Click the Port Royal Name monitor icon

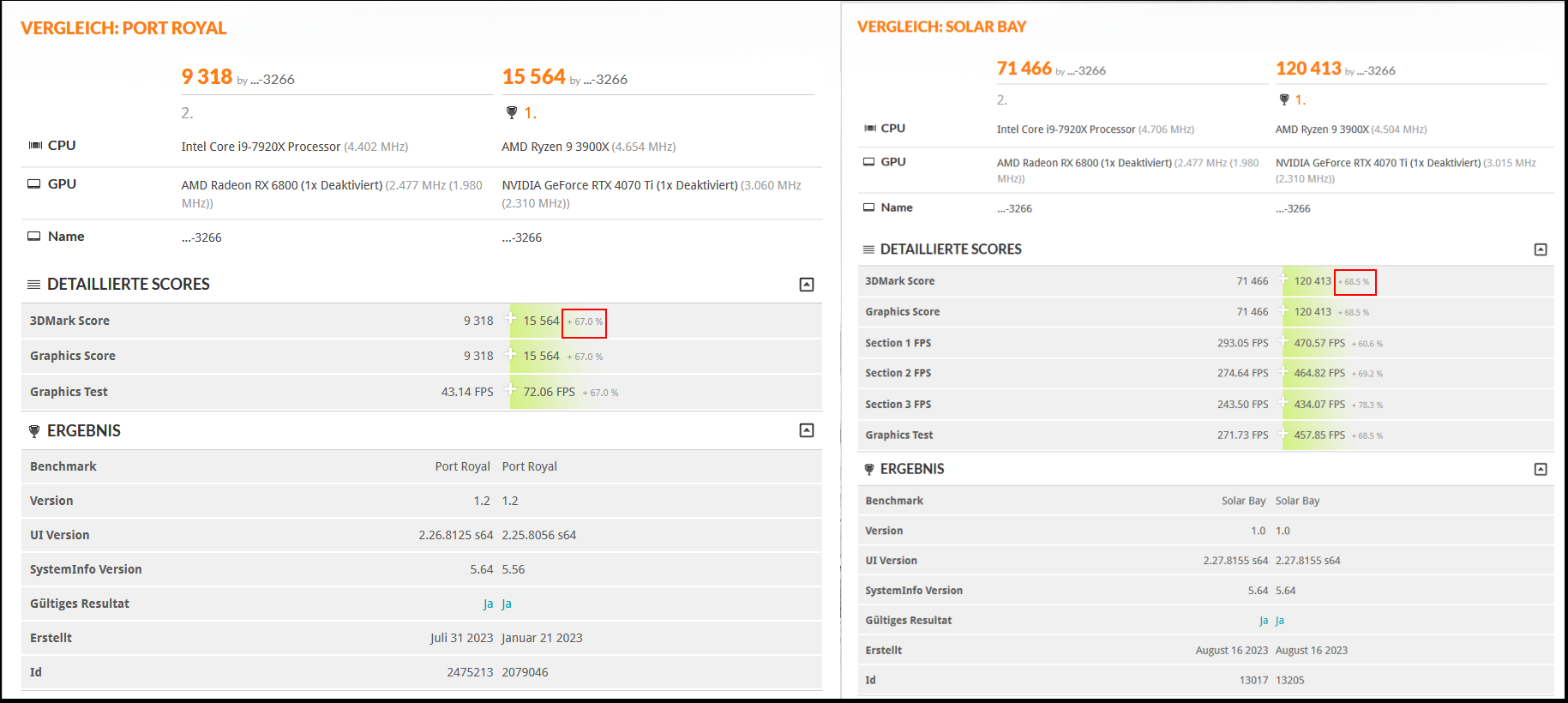[34, 236]
